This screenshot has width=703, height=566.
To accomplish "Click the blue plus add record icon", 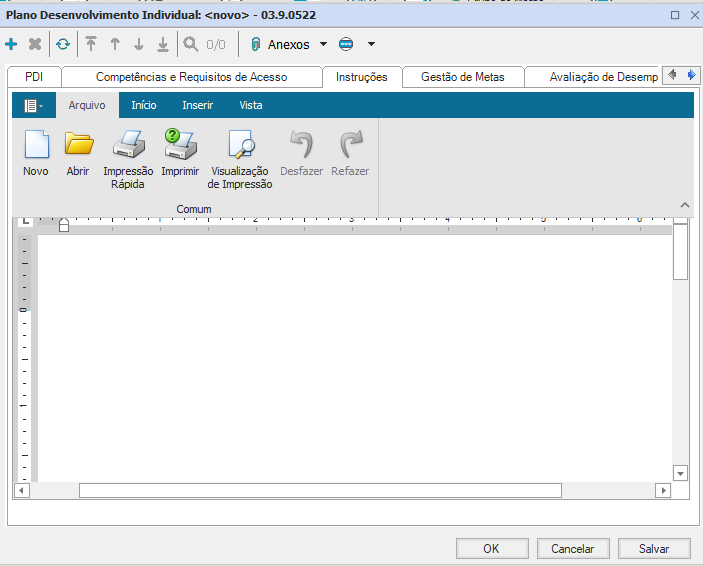I will tap(11, 45).
